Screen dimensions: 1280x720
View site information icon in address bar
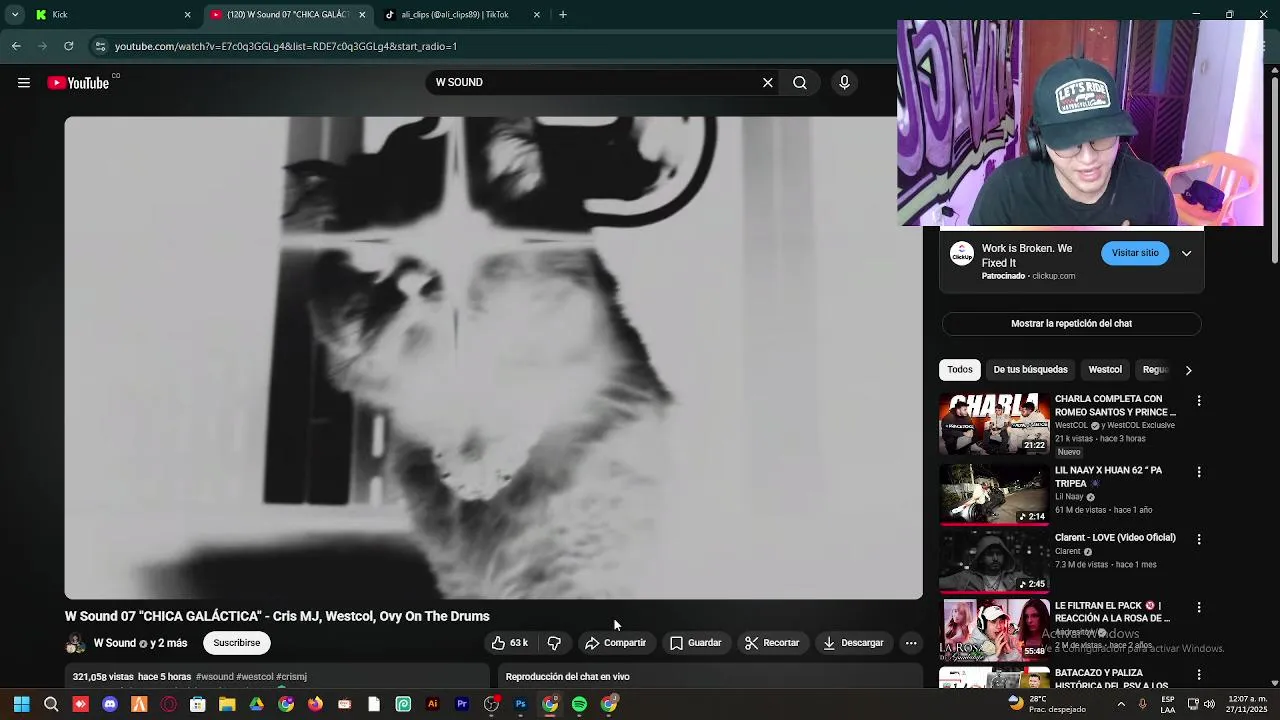pos(100,46)
